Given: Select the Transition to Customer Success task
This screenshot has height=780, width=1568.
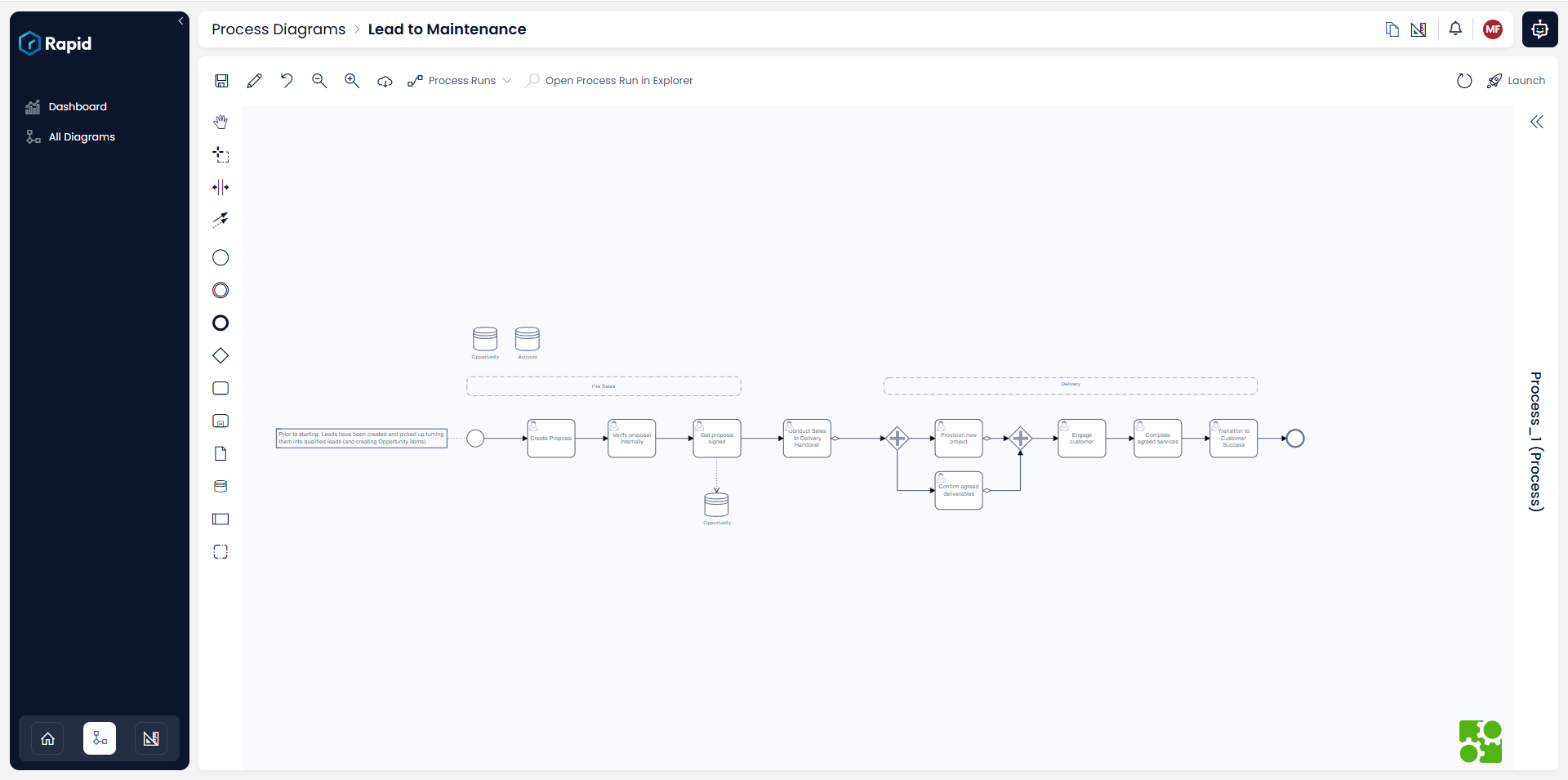Looking at the screenshot, I should coord(1233,439).
